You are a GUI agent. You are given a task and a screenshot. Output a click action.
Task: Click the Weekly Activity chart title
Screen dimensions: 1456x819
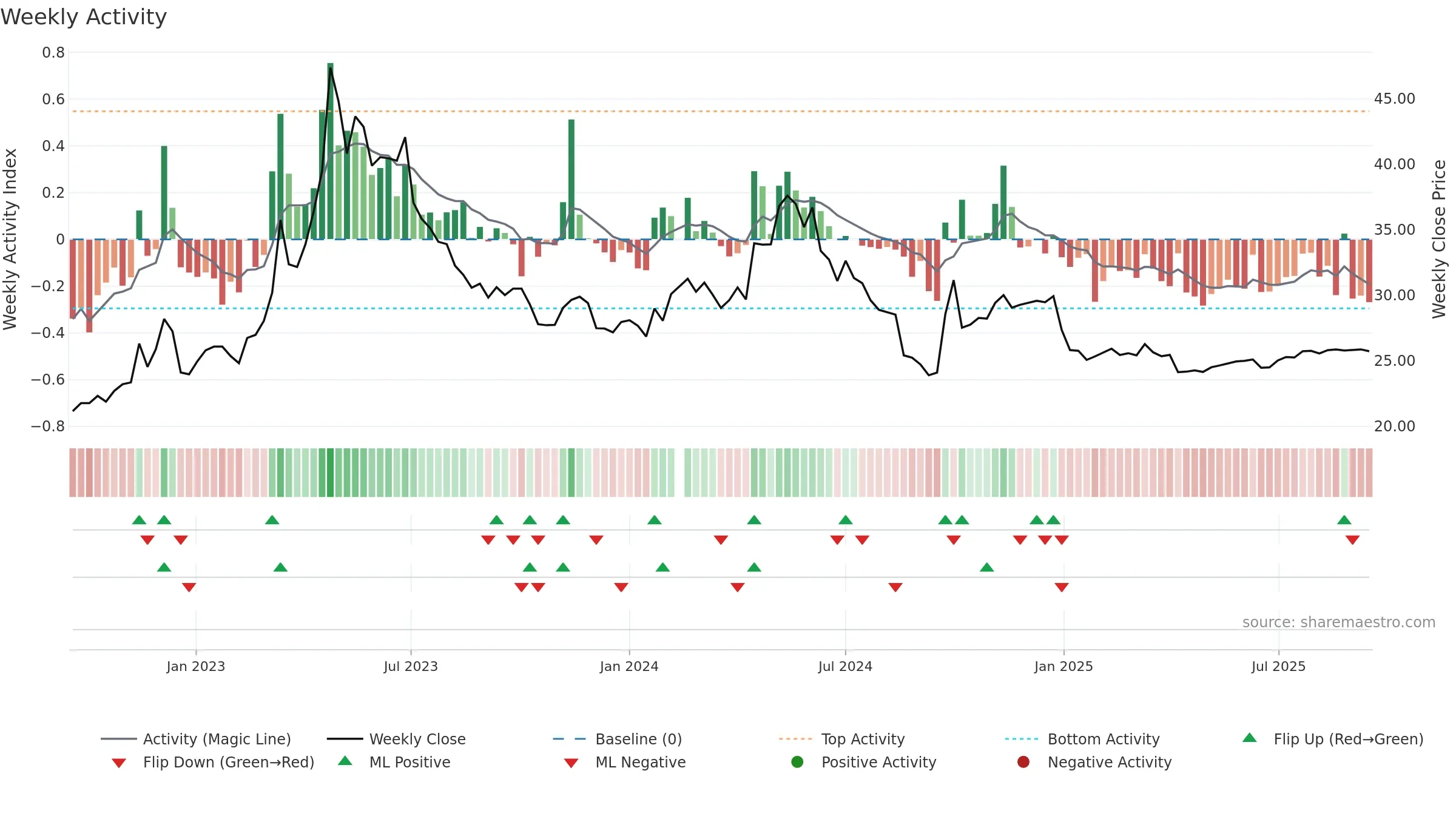[x=84, y=17]
